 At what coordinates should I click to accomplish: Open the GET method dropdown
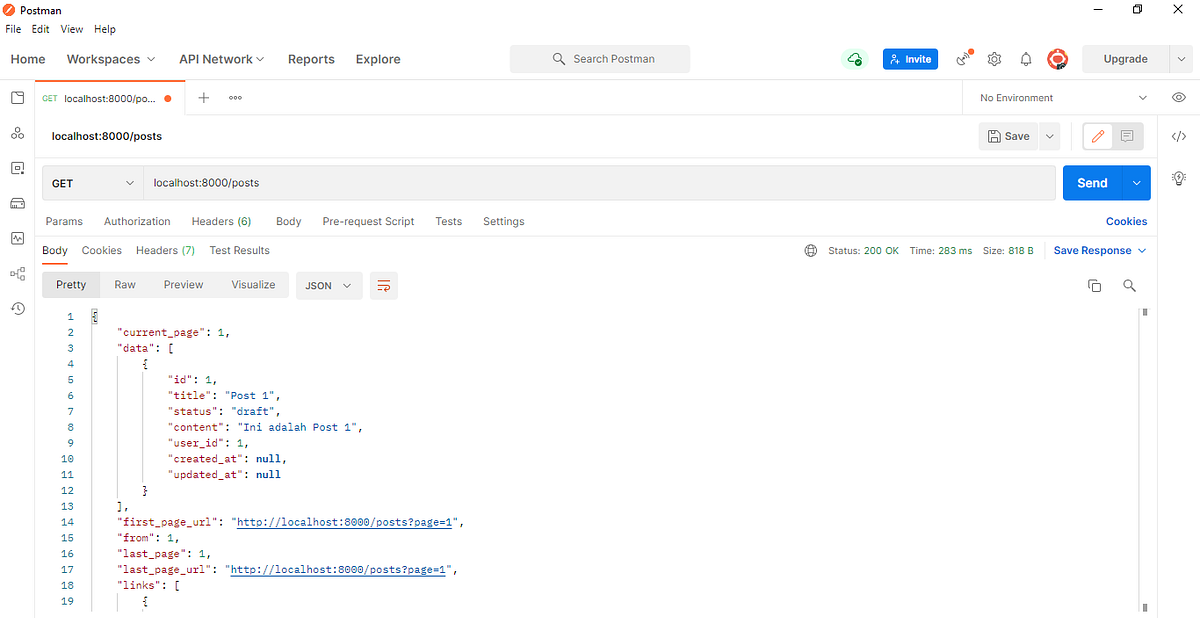pos(92,183)
